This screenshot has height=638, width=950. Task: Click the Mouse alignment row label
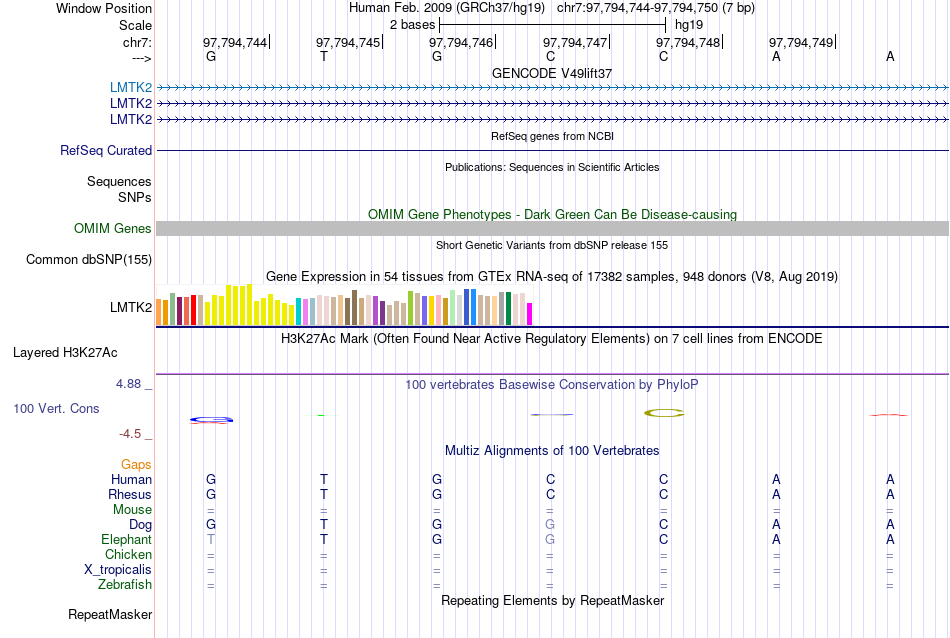[x=133, y=510]
